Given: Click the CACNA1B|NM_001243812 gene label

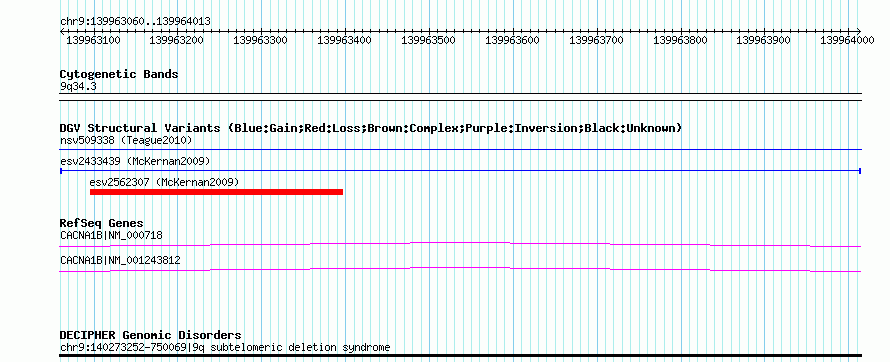Looking at the screenshot, I should [120, 260].
